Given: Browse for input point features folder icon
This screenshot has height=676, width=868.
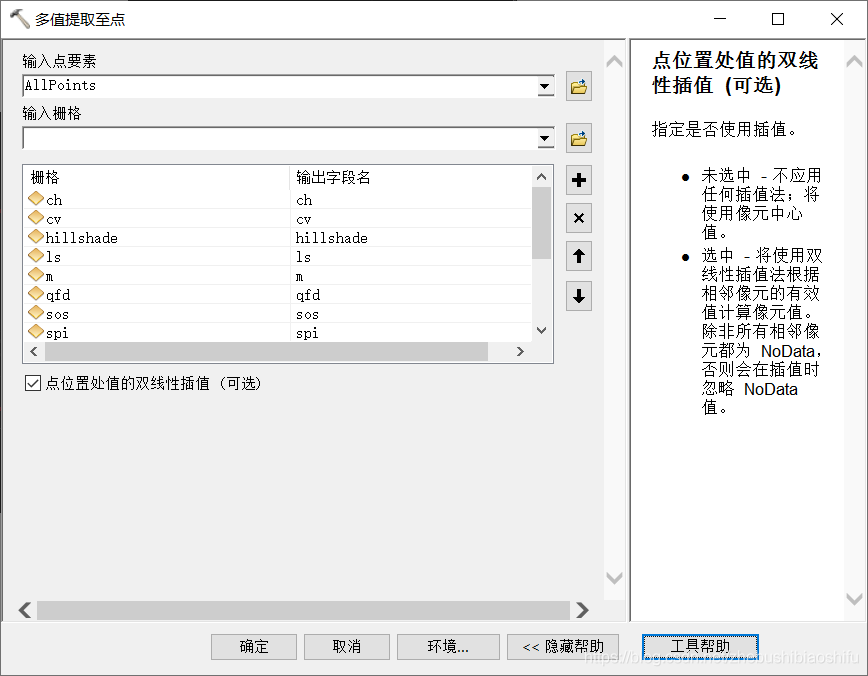Looking at the screenshot, I should (578, 86).
